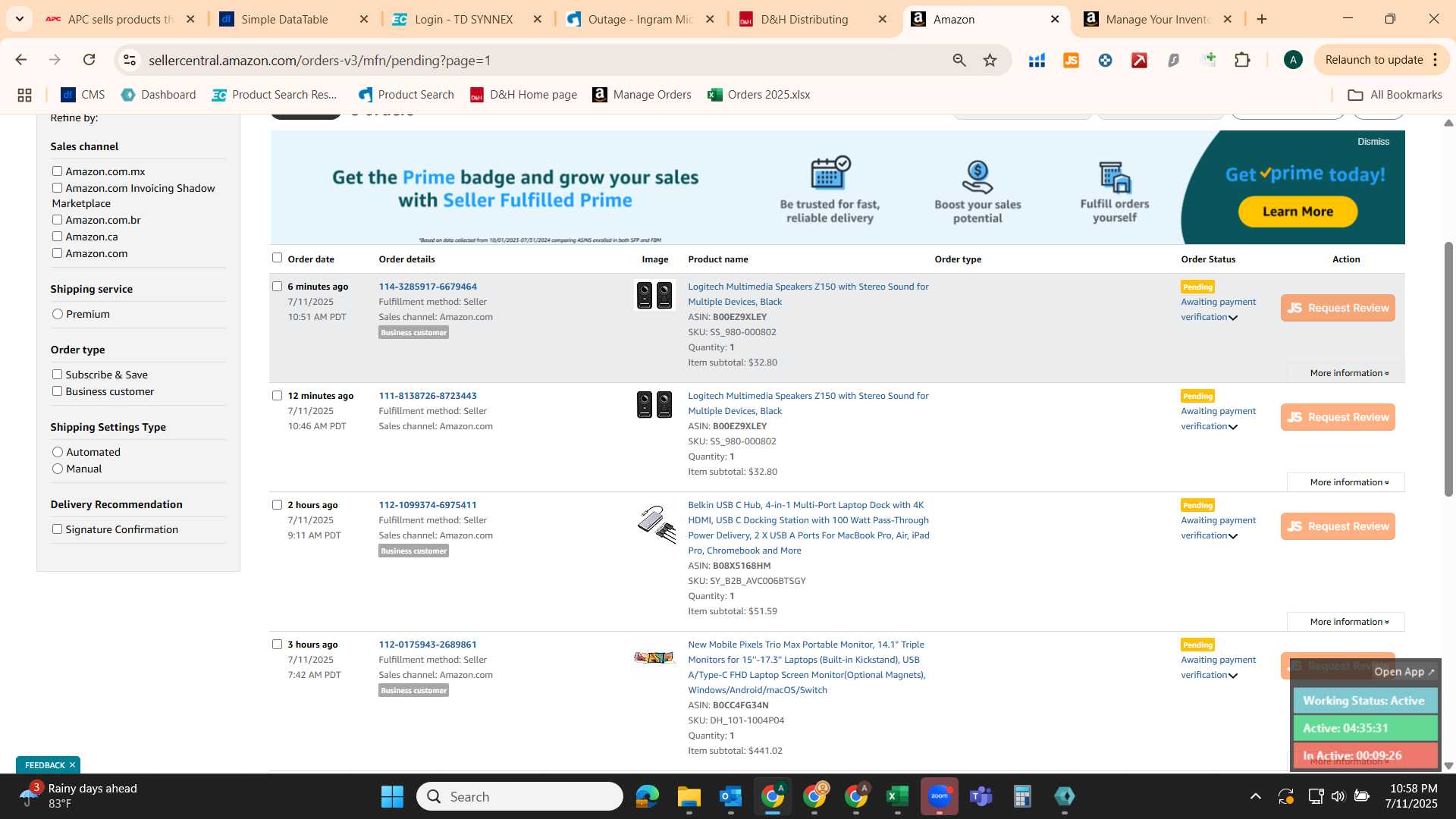Select the order from 2 hours ago
The image size is (1456, 819).
point(277,505)
